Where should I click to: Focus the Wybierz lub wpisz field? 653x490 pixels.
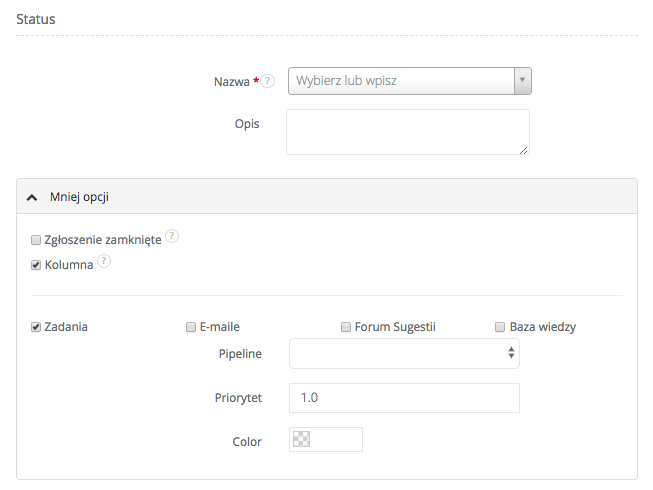coord(400,81)
